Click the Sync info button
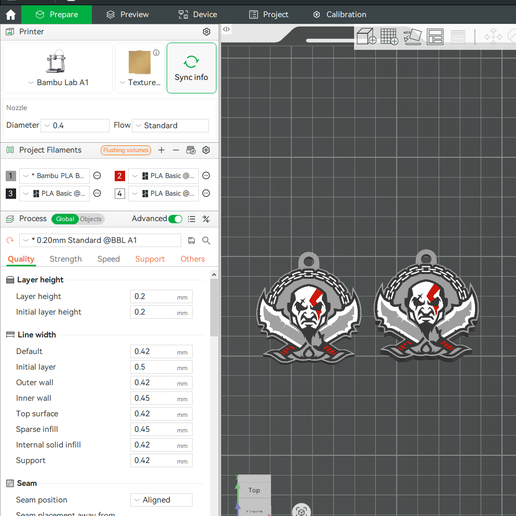 [x=191, y=68]
